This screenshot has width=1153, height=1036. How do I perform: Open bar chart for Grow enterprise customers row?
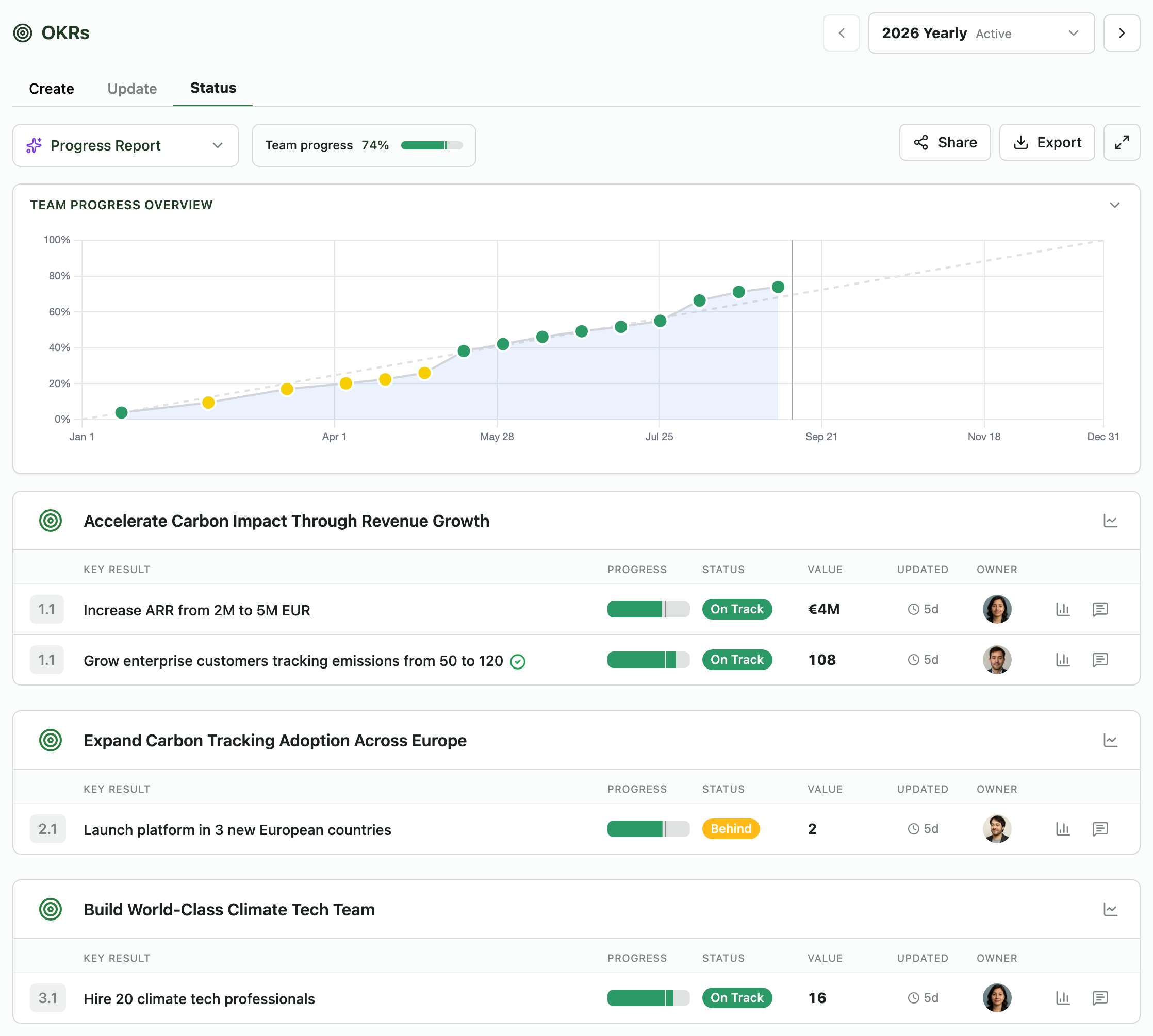click(1062, 660)
